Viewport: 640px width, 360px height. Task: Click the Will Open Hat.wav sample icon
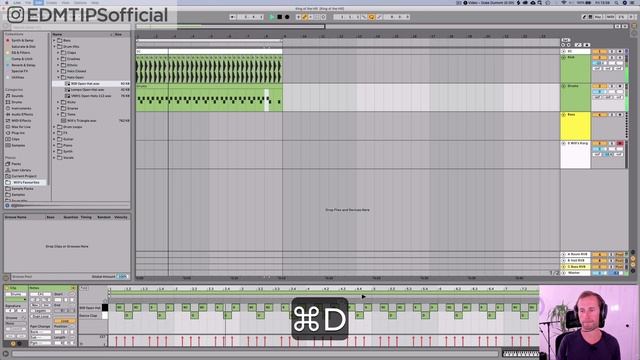pyautogui.click(x=68, y=83)
